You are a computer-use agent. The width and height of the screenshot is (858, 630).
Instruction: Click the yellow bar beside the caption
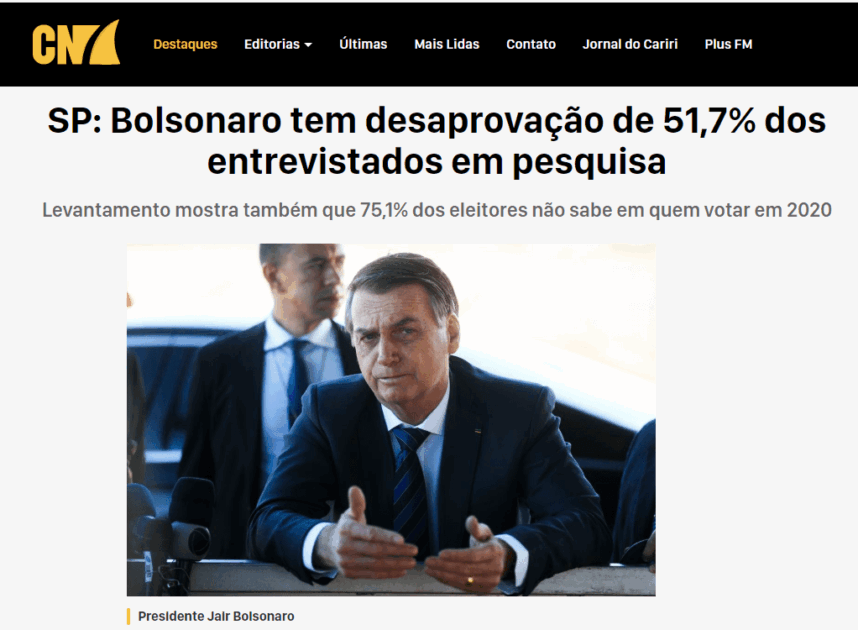129,616
